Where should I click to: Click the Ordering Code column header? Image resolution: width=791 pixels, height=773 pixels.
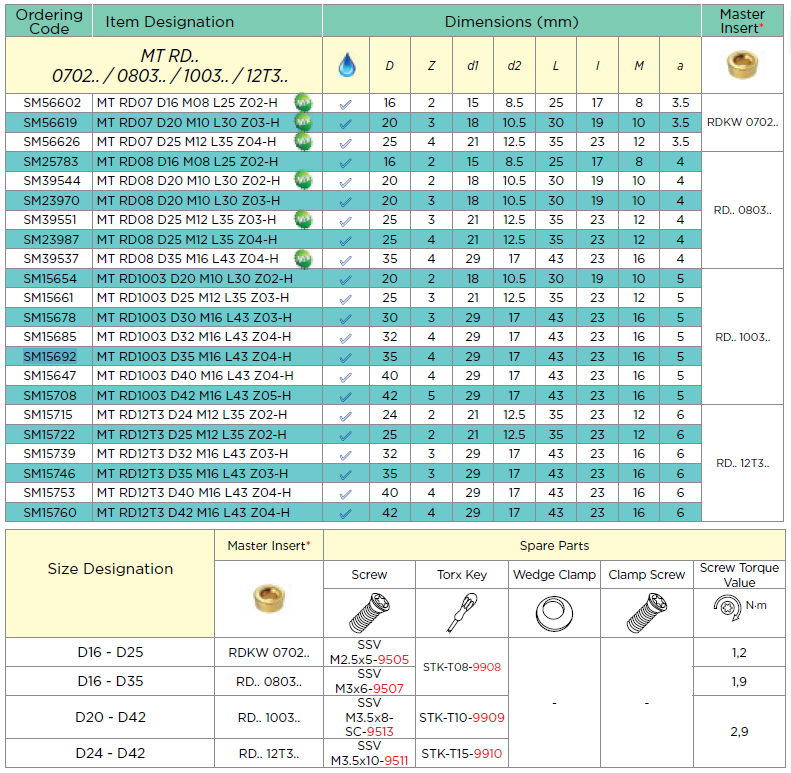coord(49,21)
